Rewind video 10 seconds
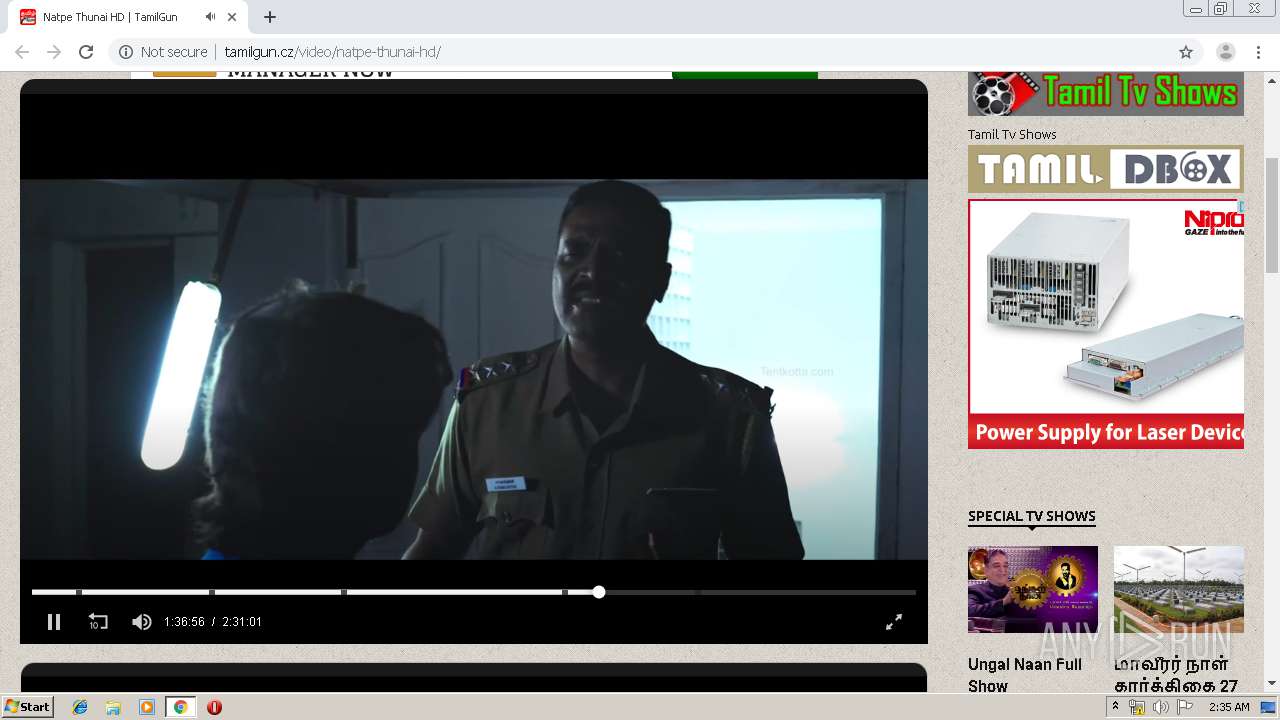 98,622
